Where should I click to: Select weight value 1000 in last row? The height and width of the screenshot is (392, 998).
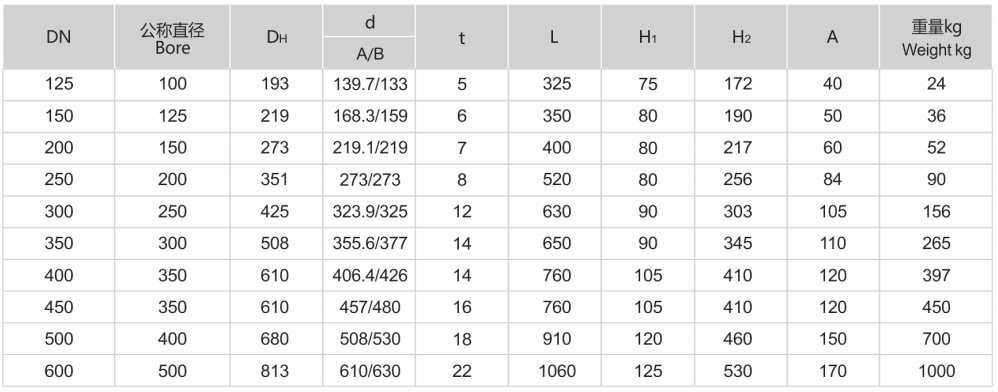coord(936,371)
